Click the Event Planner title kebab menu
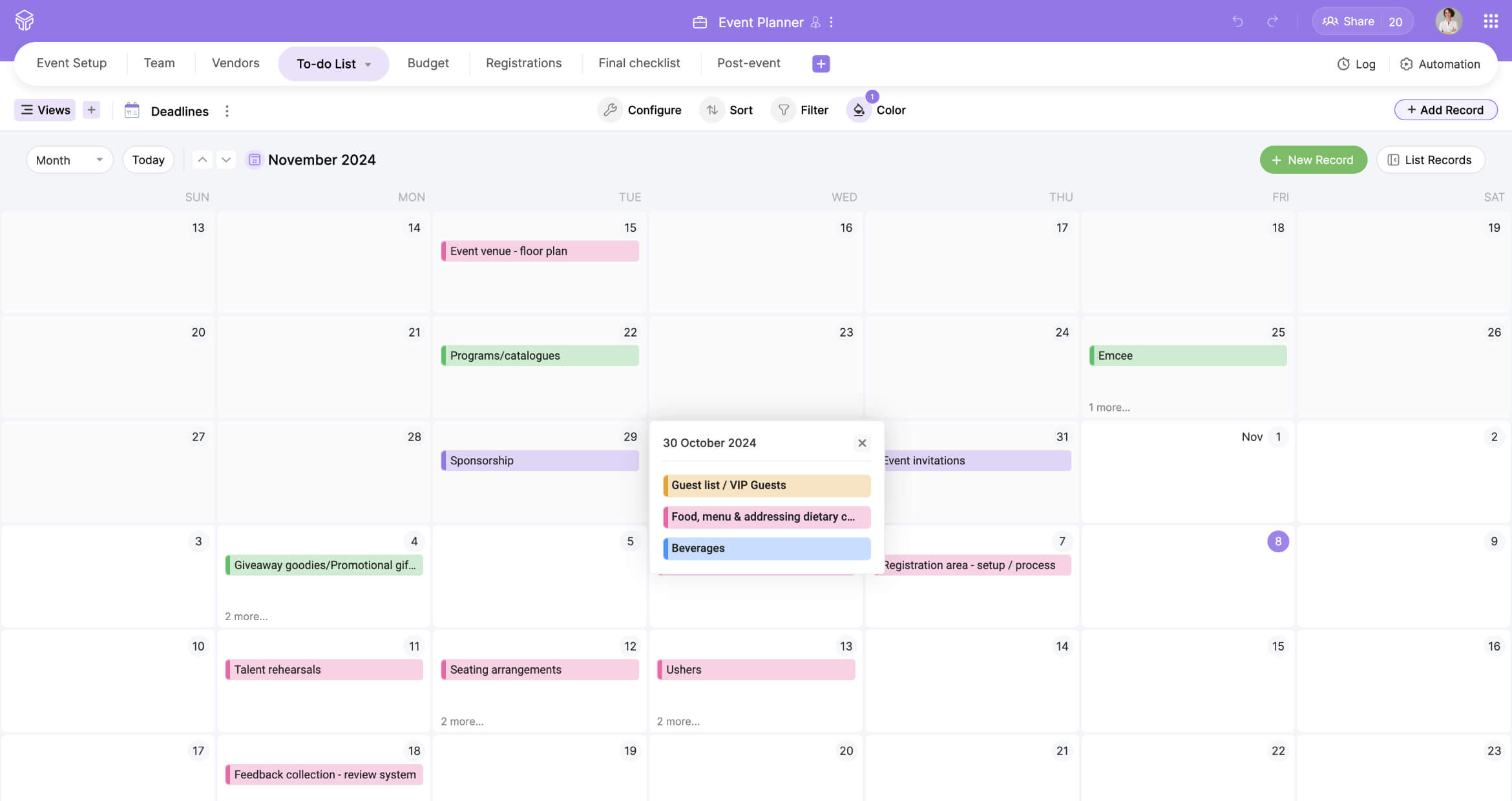The image size is (1512, 801). tap(832, 22)
